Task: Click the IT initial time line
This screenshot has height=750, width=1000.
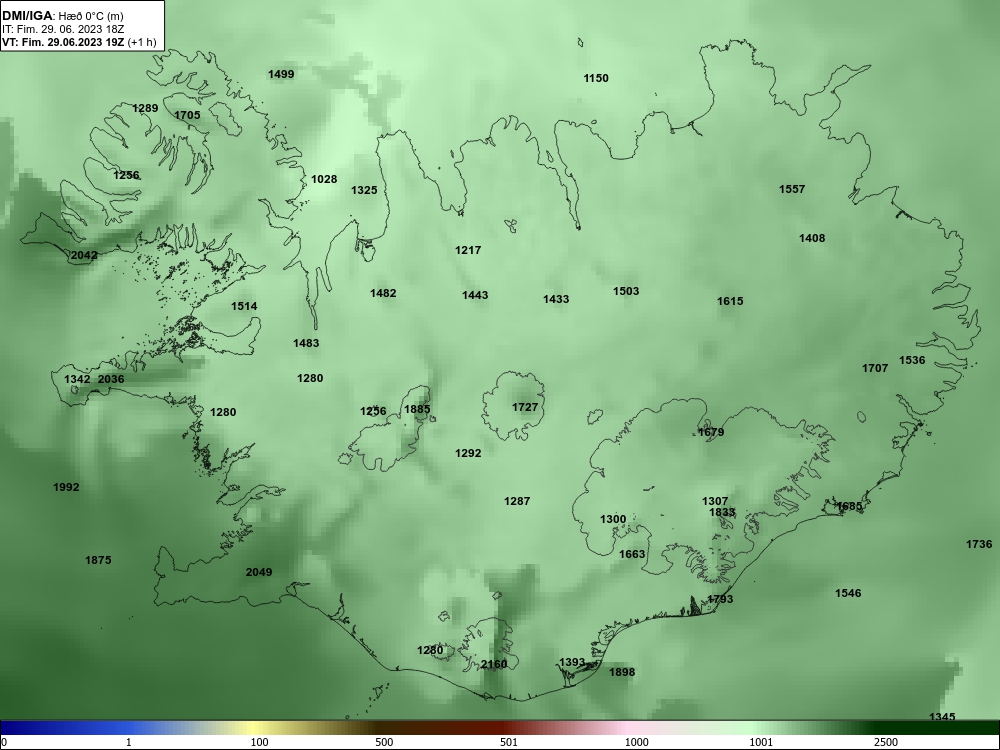Action: coord(61,29)
